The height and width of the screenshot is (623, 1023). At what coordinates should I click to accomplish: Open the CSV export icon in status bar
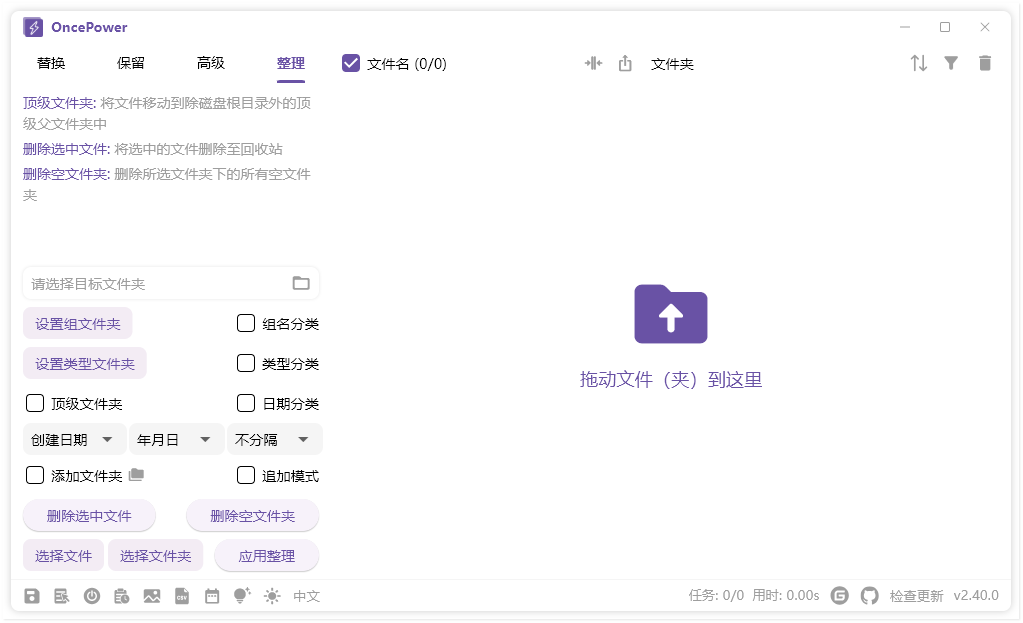coord(183,595)
